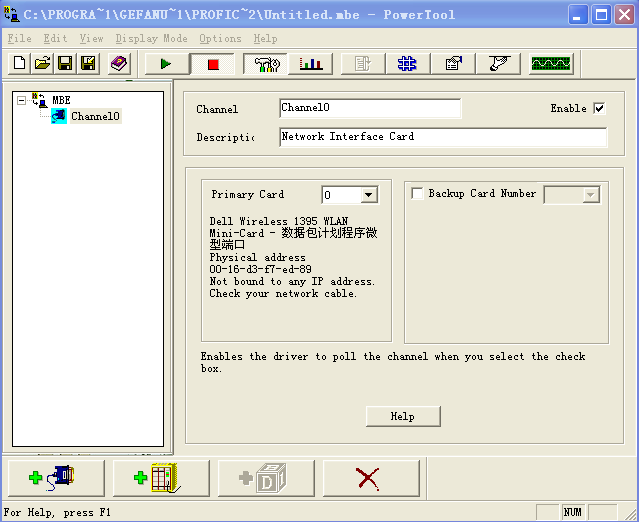Save the configuration with floppy icon

[x=65, y=64]
